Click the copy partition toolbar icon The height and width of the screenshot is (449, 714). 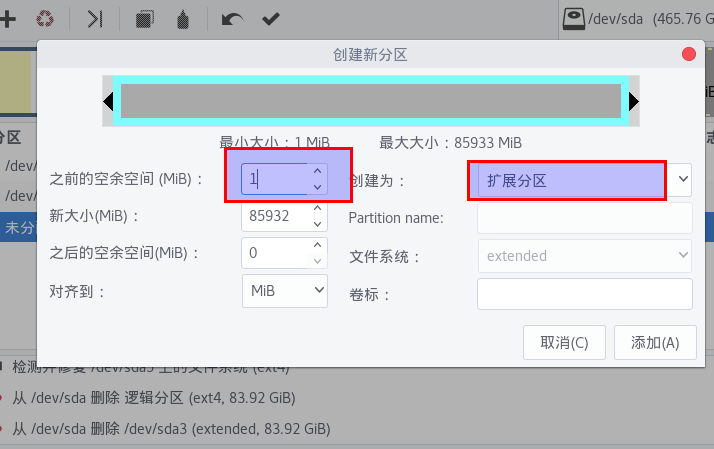click(x=145, y=19)
